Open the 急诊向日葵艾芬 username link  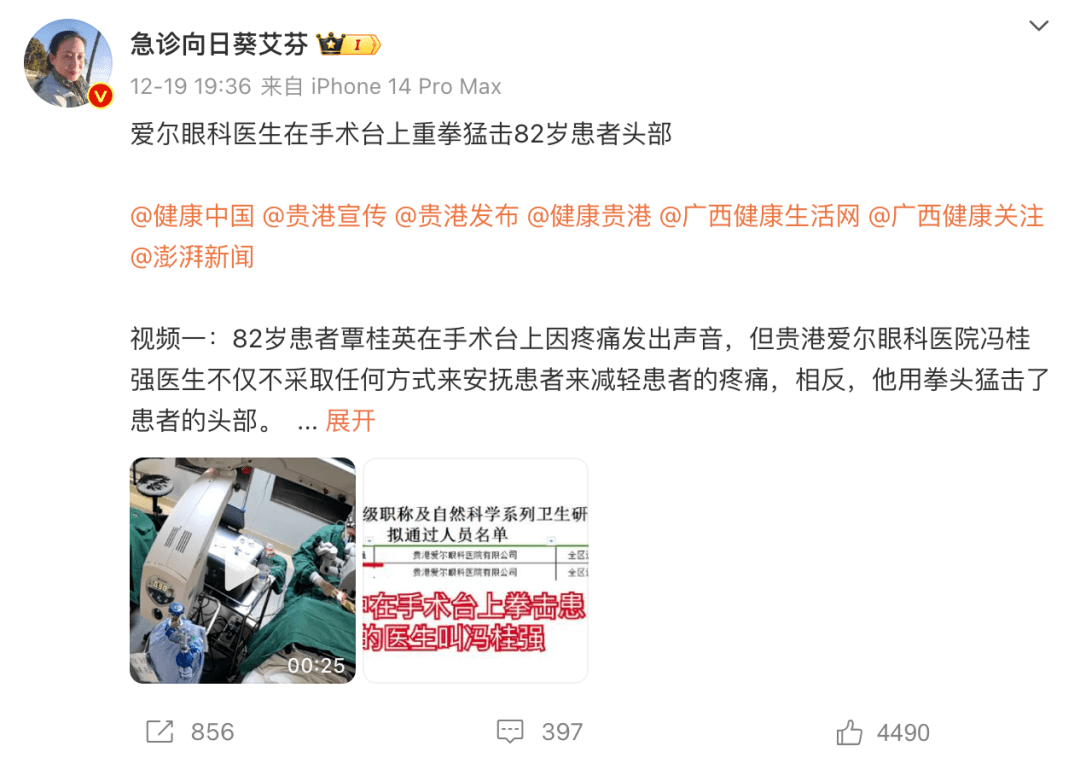[x=219, y=44]
